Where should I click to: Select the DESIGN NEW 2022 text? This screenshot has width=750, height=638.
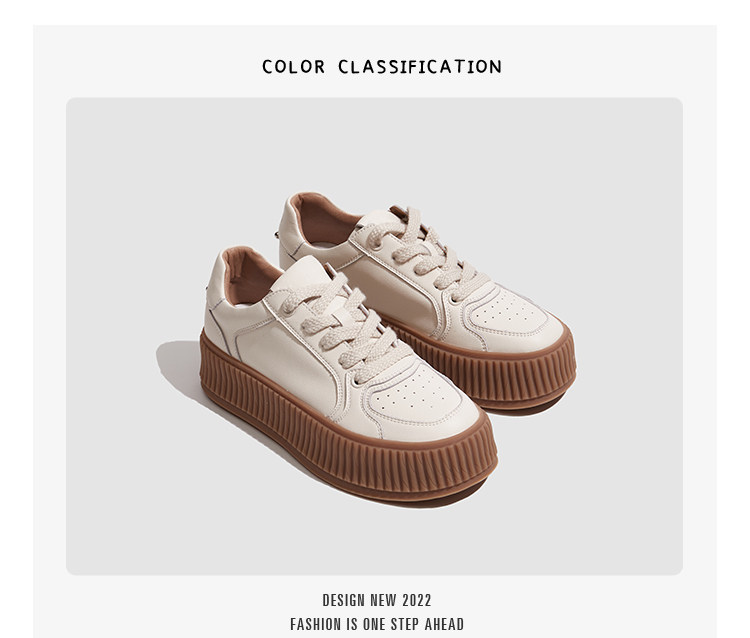coord(377,600)
